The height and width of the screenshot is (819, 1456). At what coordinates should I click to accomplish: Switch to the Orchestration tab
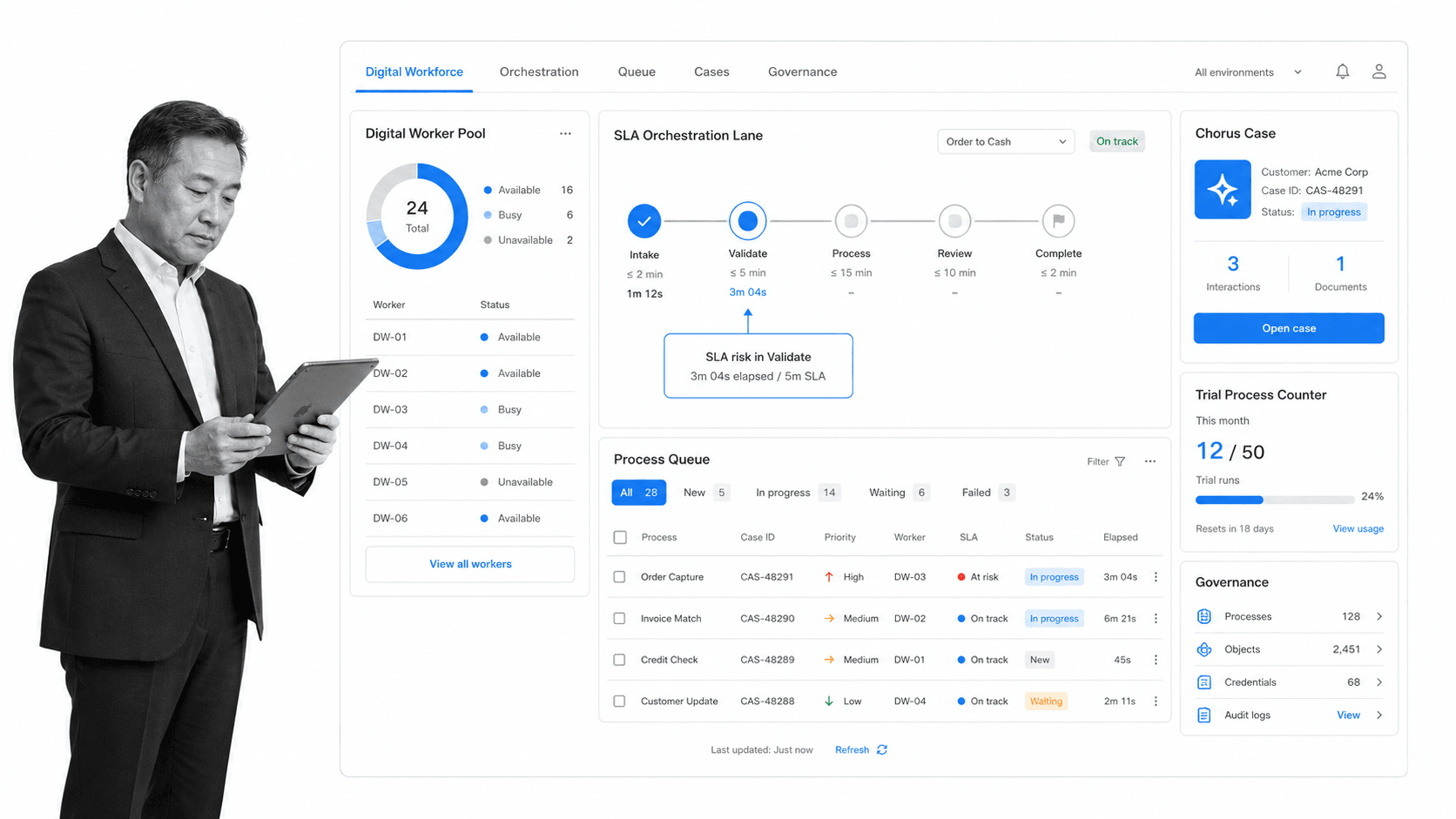[539, 72]
